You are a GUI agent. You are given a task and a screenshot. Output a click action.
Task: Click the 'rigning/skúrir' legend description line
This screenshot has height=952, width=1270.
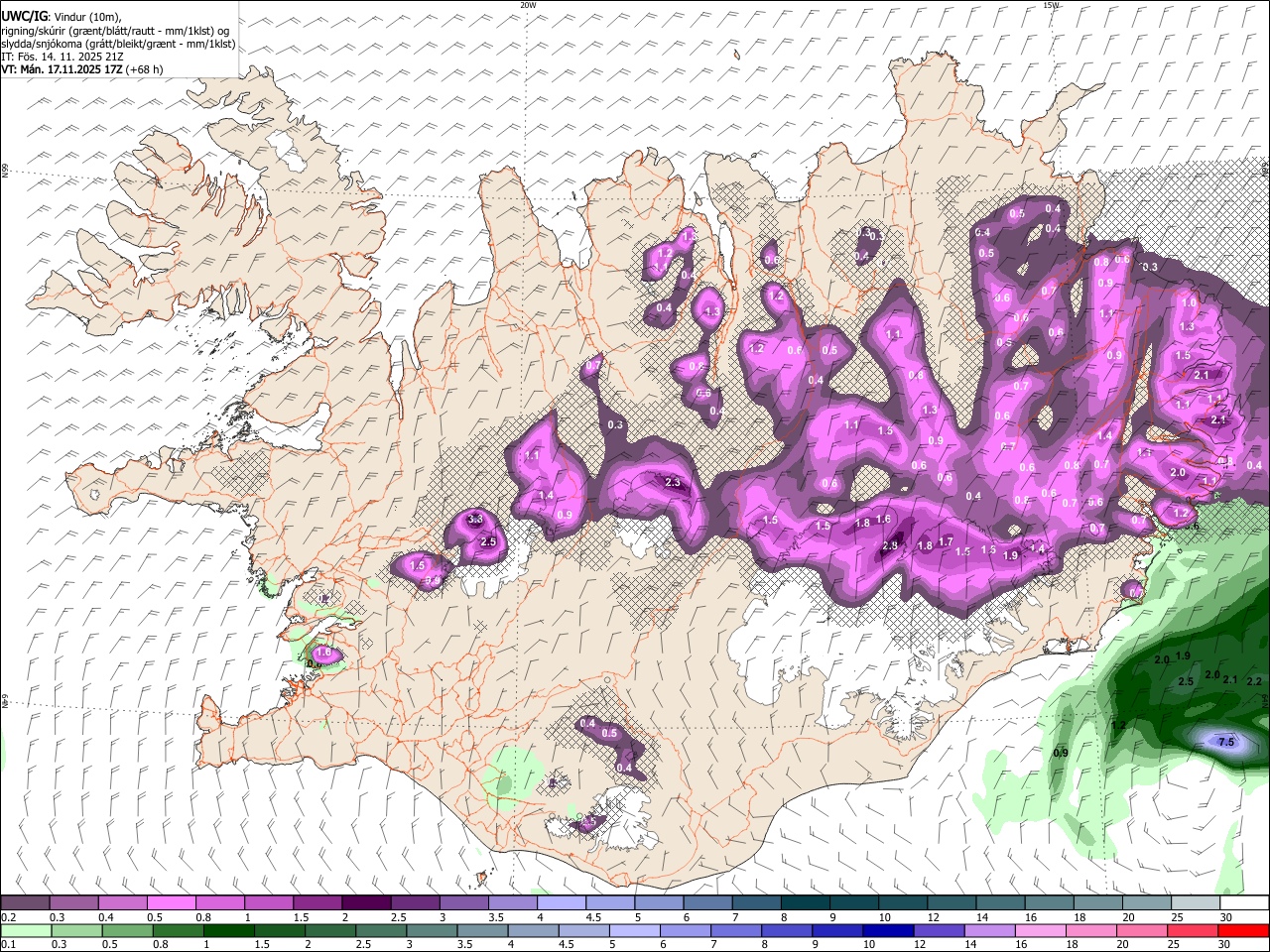[115, 31]
